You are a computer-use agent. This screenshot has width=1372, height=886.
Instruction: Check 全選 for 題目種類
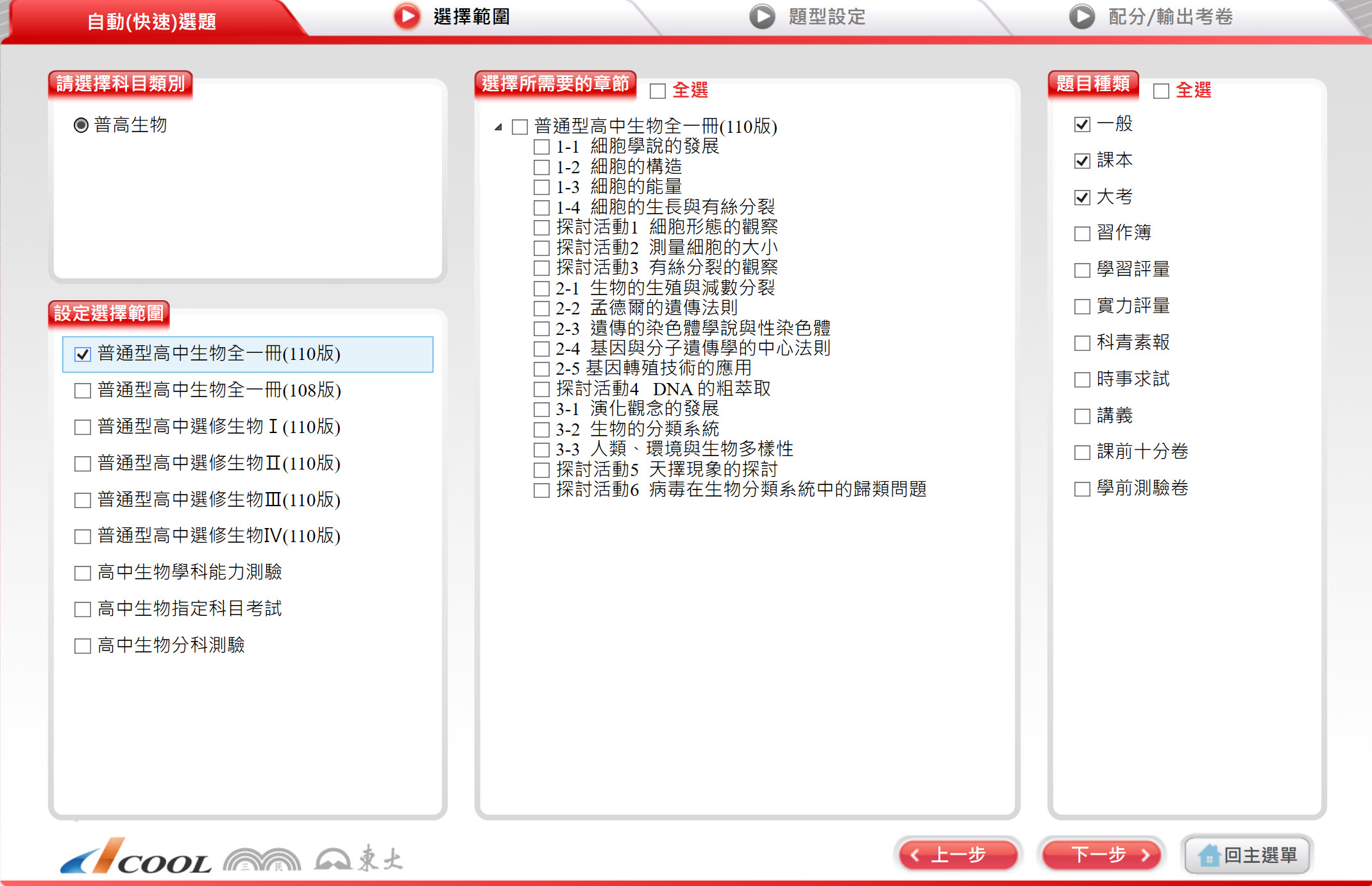tap(1160, 90)
